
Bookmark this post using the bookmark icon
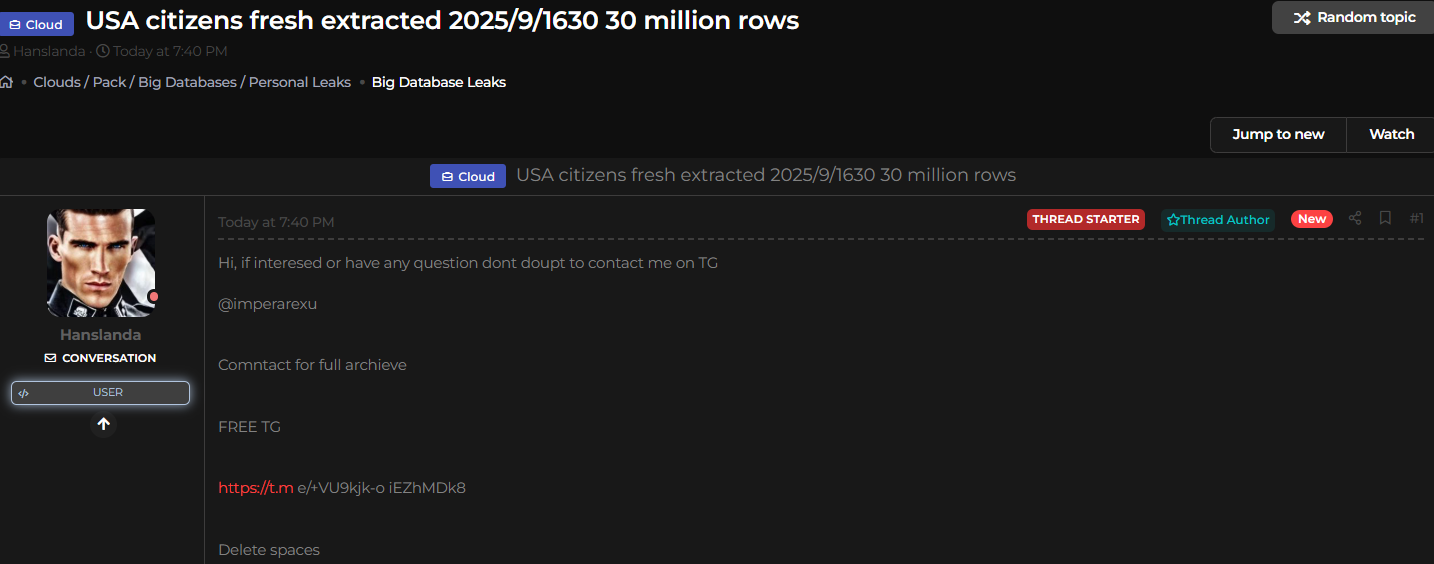(1385, 218)
